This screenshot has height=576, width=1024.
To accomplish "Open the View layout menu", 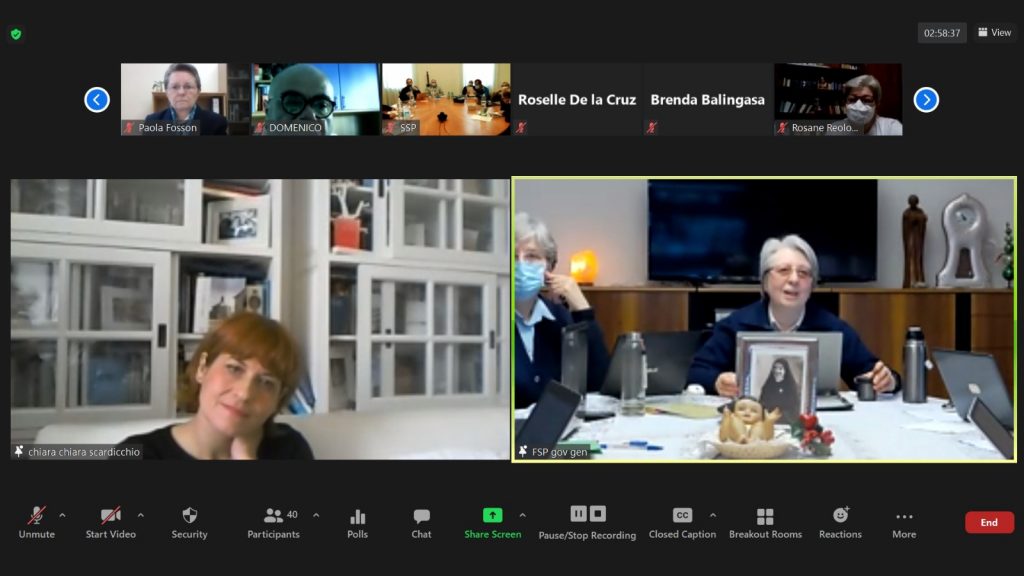I will [x=994, y=33].
